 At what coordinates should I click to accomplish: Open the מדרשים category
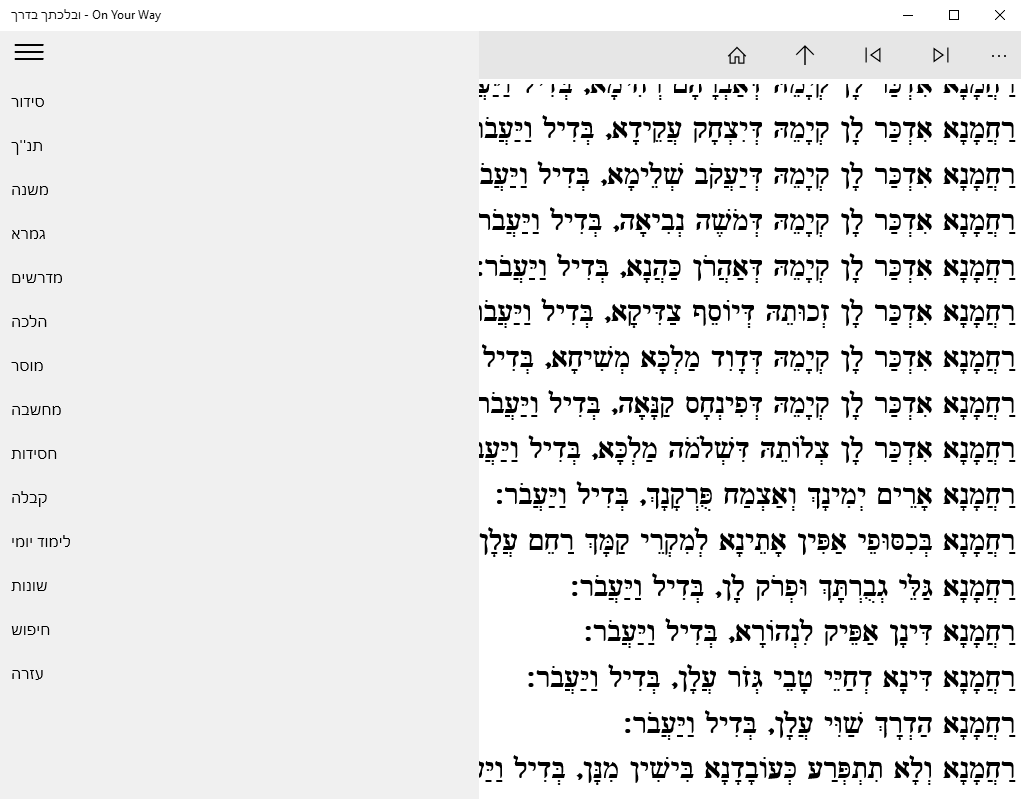pyautogui.click(x=37, y=278)
